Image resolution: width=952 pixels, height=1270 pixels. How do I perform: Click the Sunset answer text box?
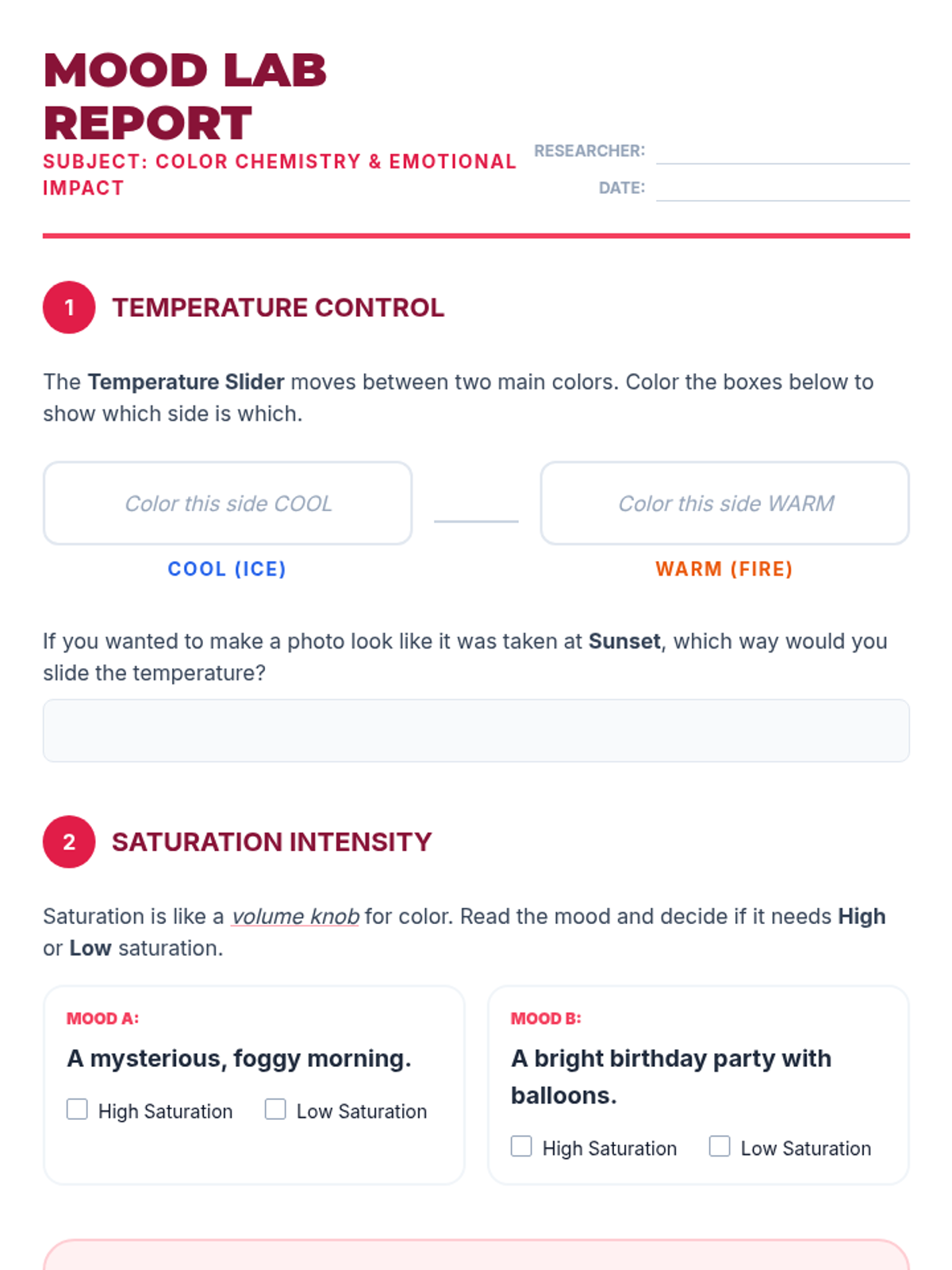click(476, 730)
